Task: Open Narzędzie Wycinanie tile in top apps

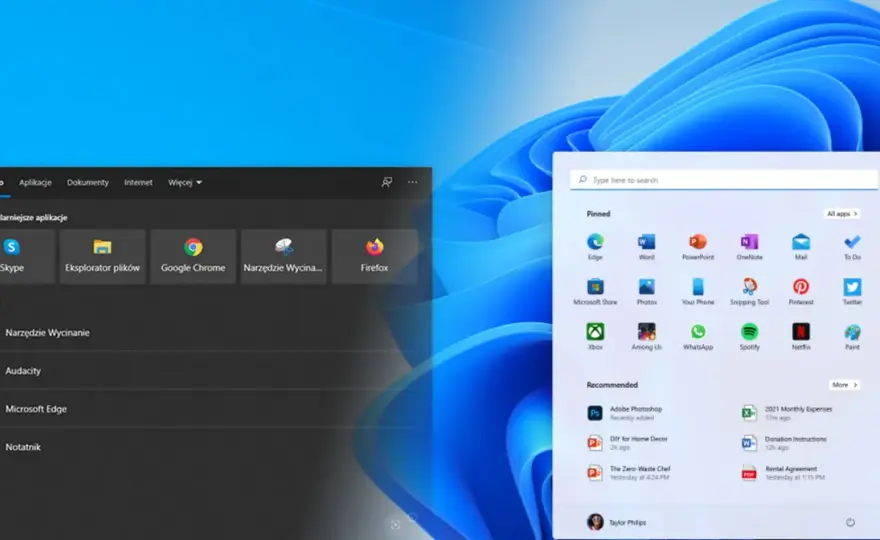Action: pos(283,256)
